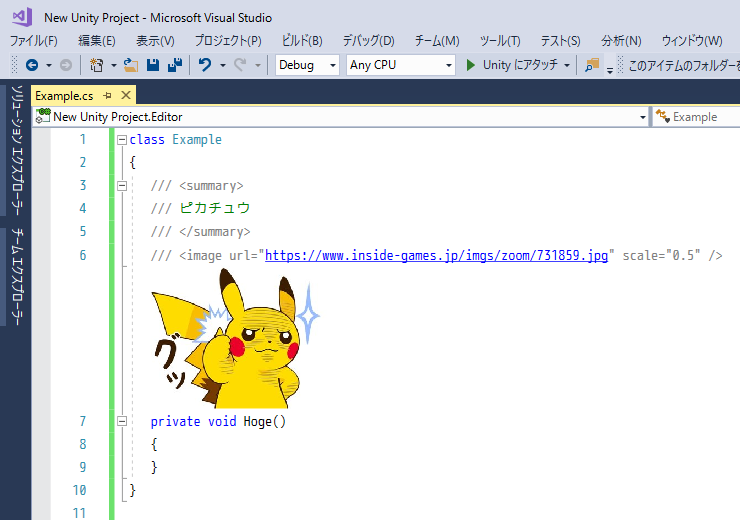Click the Hoge method name
The height and width of the screenshot is (520, 740).
point(257,421)
